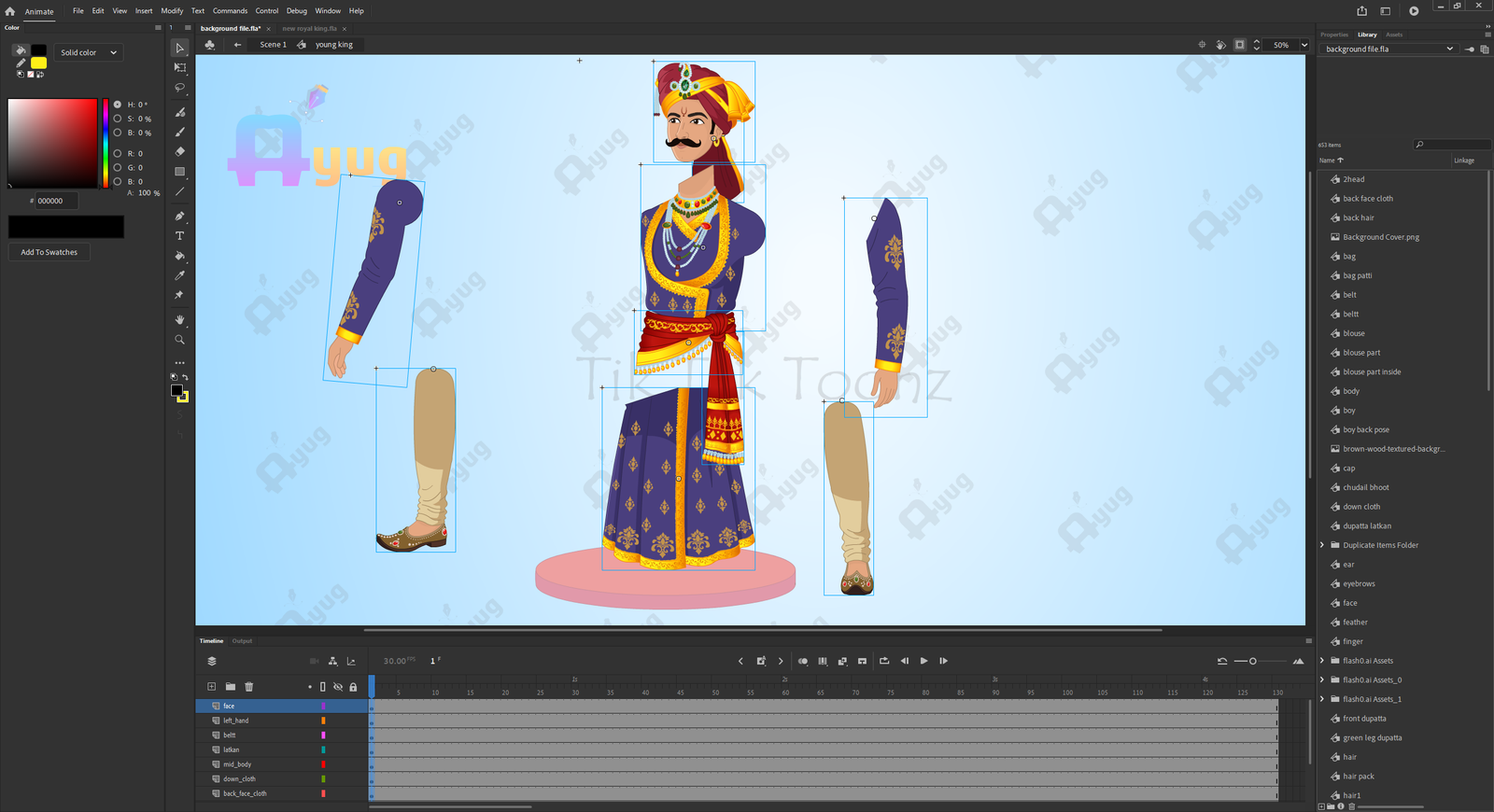Choose the Eyedropper tool
Viewport: 1494px width, 812px height.
180,275
